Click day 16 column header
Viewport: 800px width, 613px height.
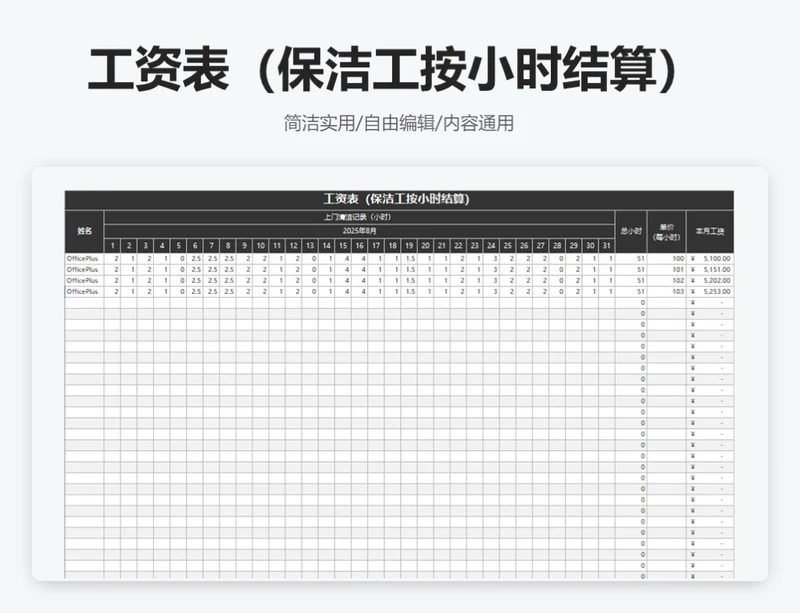click(x=360, y=246)
